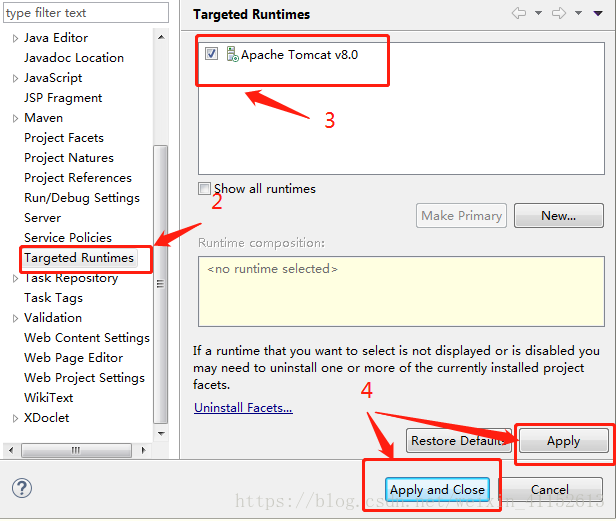This screenshot has height=521, width=616.
Task: Open Web Content Settings page
Action: (87, 338)
